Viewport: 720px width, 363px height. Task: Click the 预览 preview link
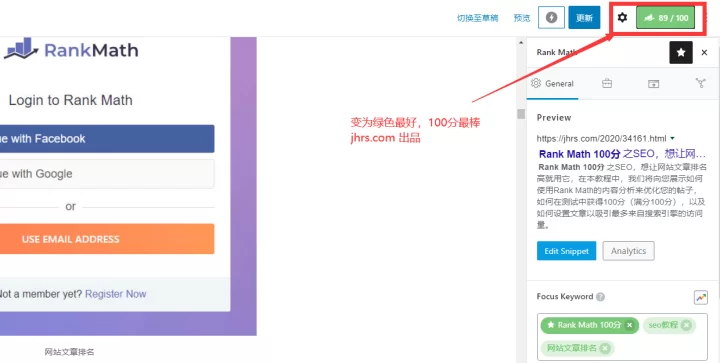coord(522,18)
